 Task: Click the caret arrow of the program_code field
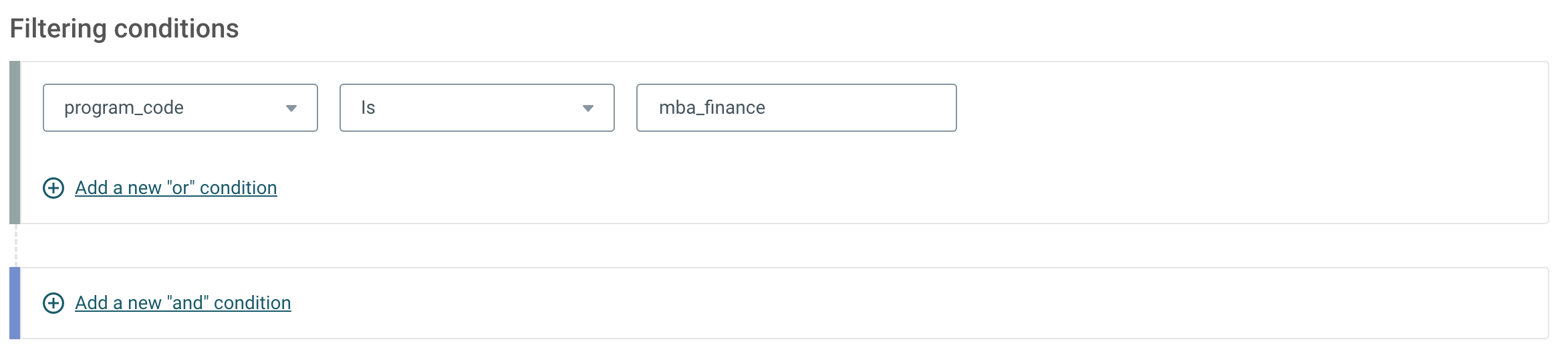pyautogui.click(x=291, y=108)
